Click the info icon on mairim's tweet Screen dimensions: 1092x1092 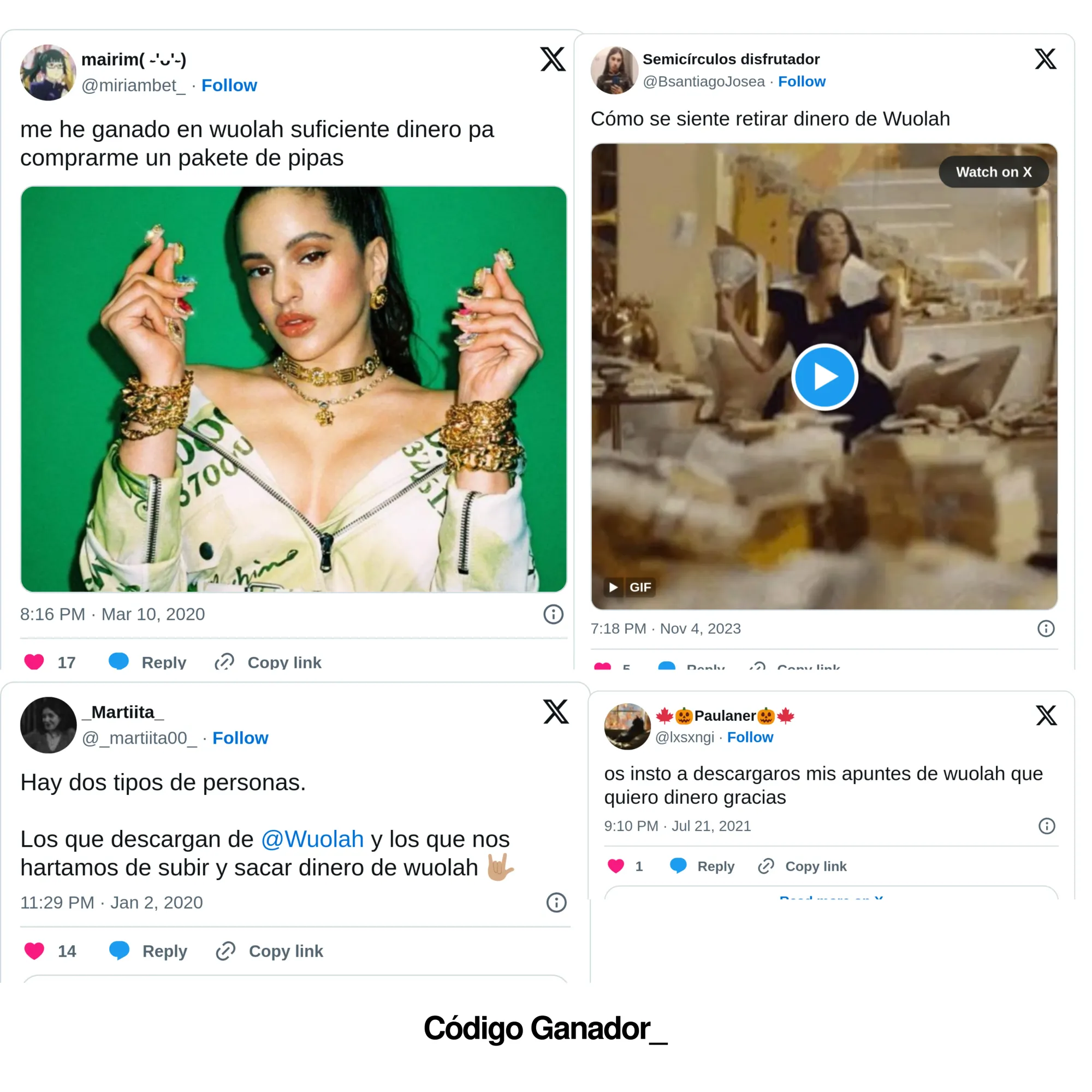click(x=553, y=614)
